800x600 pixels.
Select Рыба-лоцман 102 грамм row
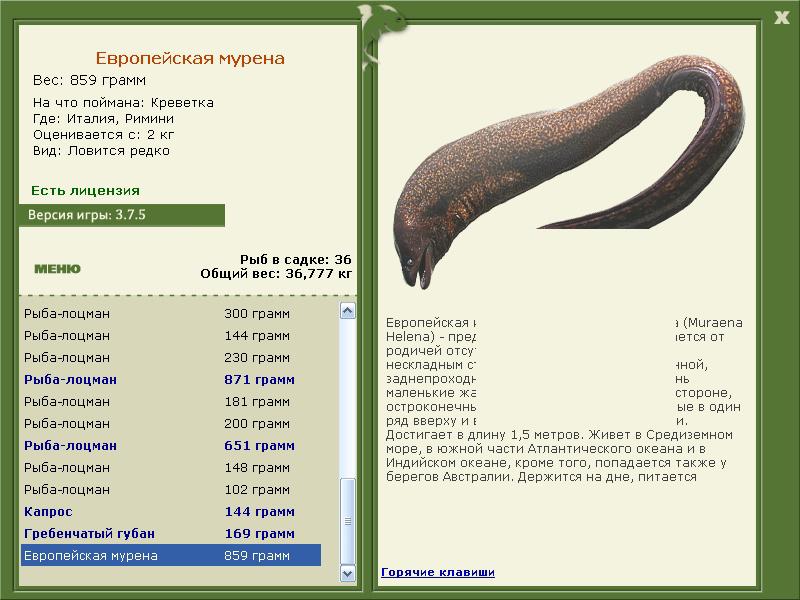click(x=171, y=489)
